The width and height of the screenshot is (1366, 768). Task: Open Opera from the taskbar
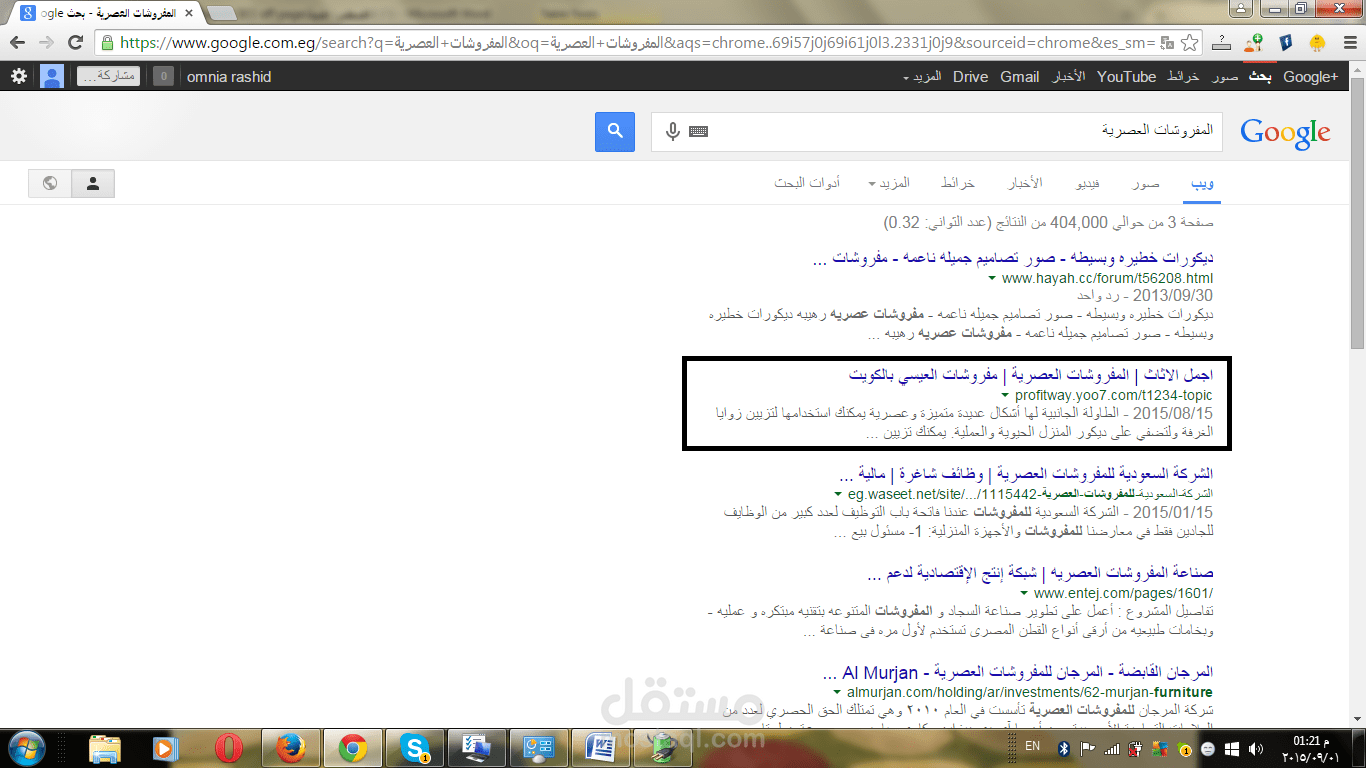[229, 748]
